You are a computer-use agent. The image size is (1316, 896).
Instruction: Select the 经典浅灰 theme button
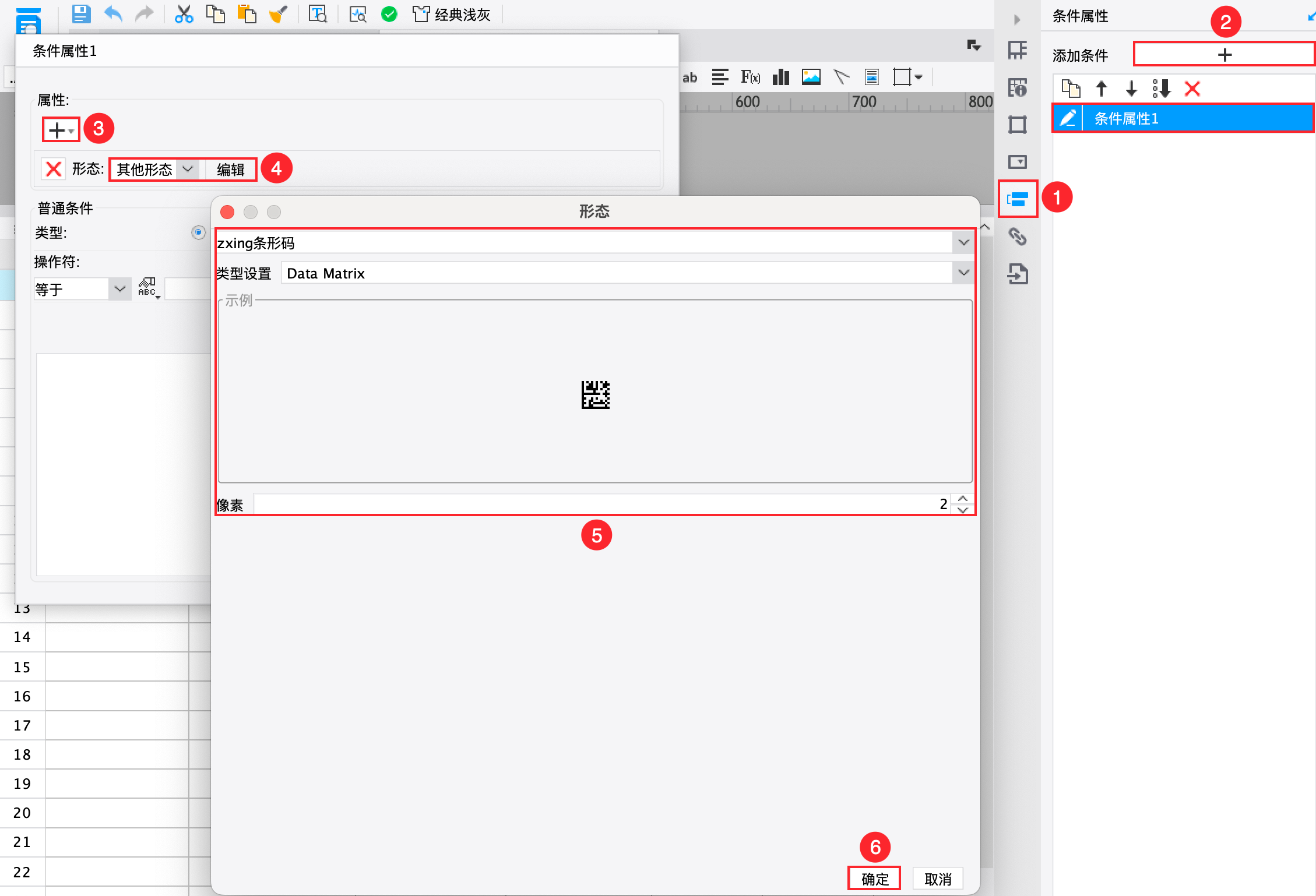[452, 14]
